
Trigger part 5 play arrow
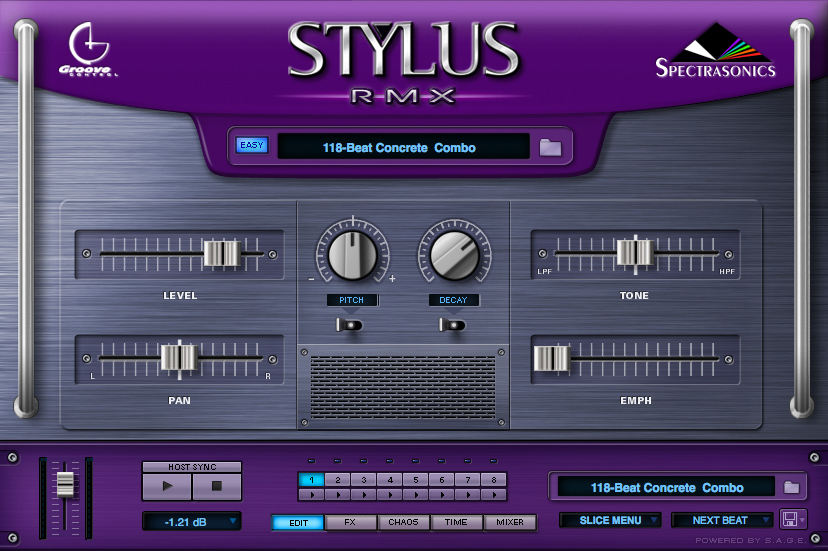click(x=416, y=495)
